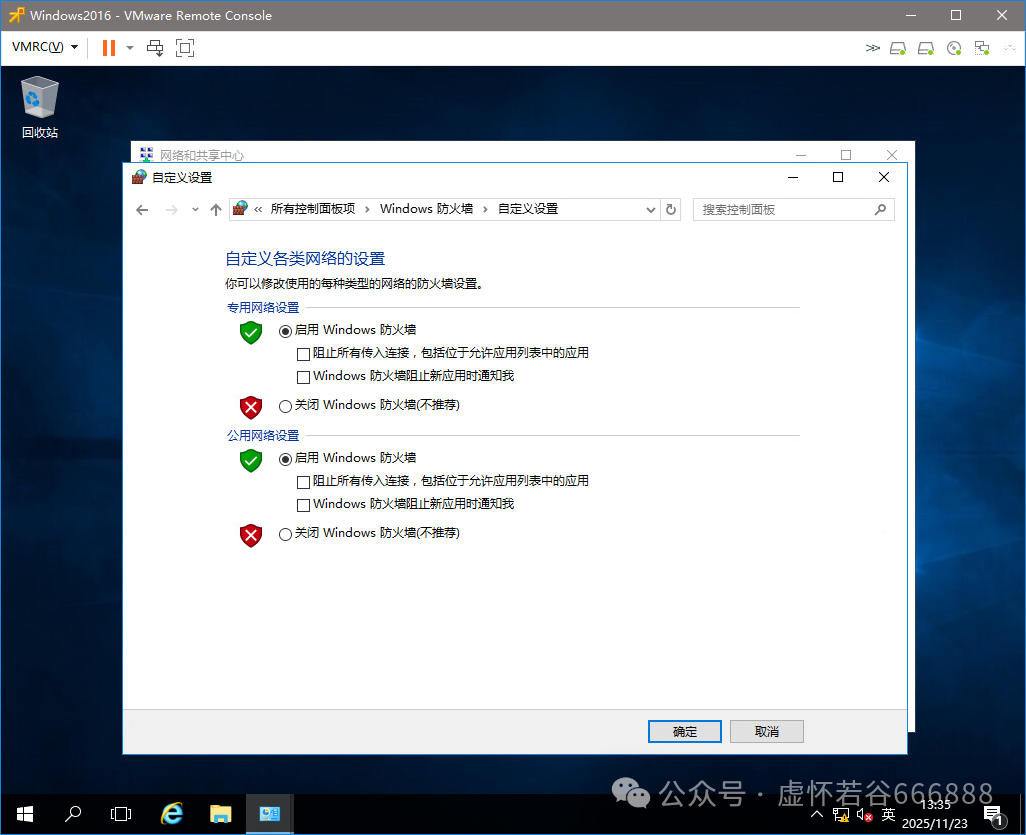Image resolution: width=1026 pixels, height=835 pixels.
Task: Open the taskbar clock and date
Action: (x=935, y=814)
